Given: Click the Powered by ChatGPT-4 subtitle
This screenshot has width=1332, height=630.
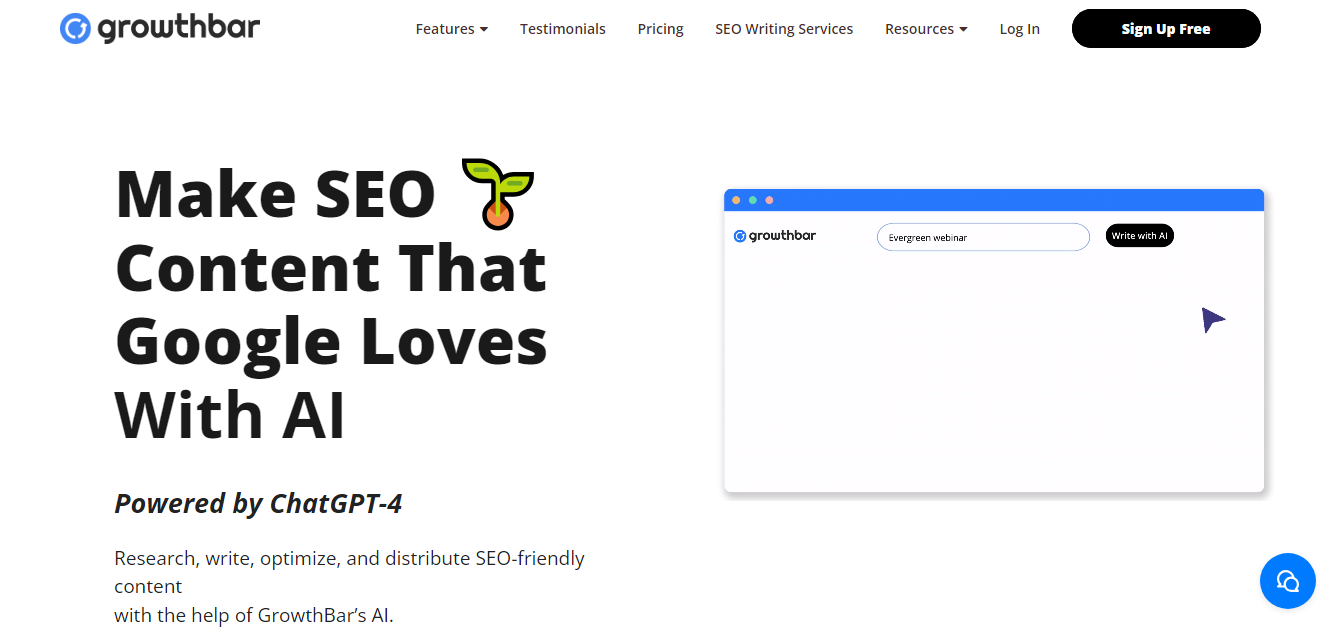Looking at the screenshot, I should [x=258, y=503].
